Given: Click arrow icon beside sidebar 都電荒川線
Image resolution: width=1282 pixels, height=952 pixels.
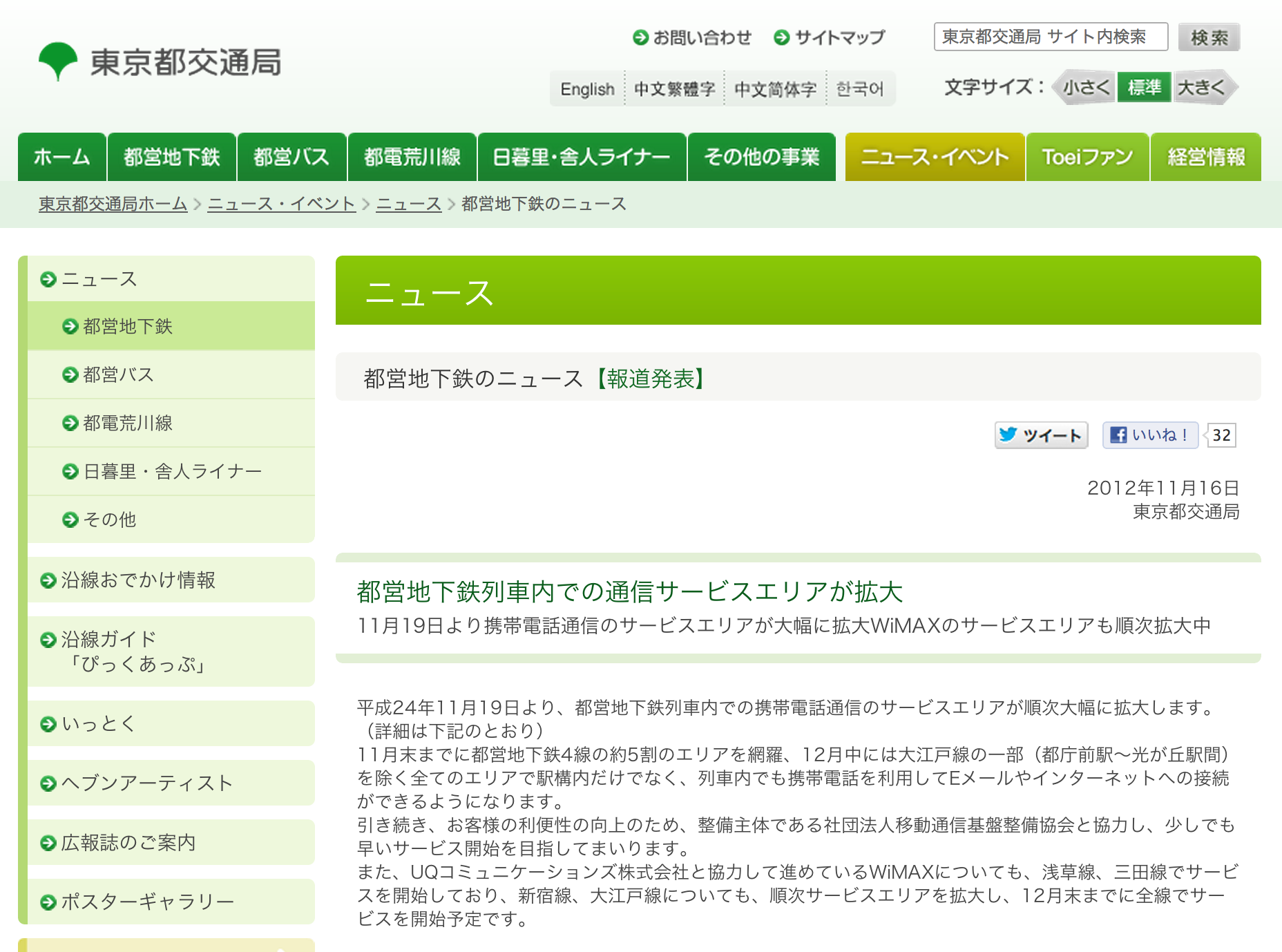Looking at the screenshot, I should coord(70,423).
